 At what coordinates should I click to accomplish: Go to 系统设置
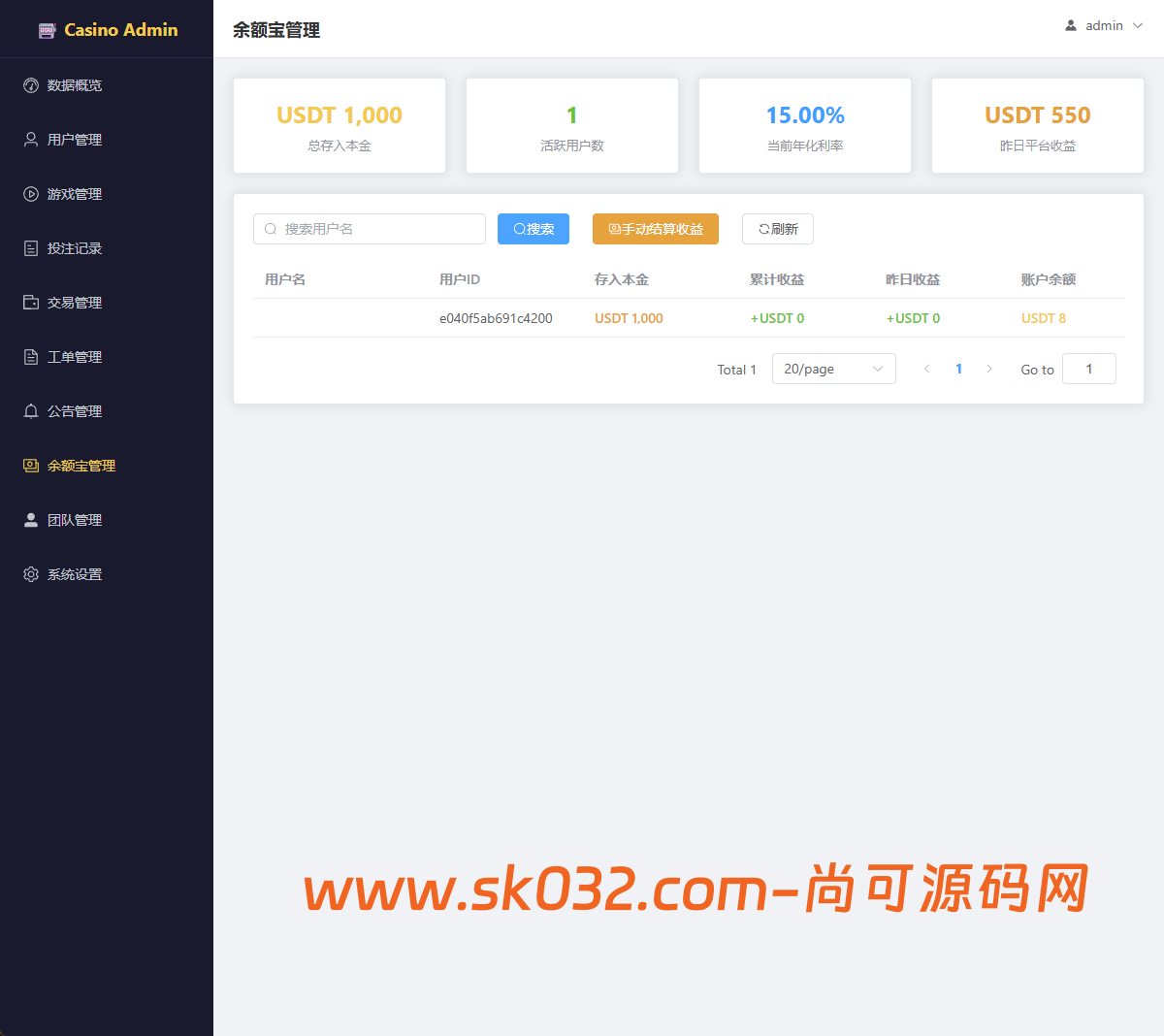(x=107, y=574)
